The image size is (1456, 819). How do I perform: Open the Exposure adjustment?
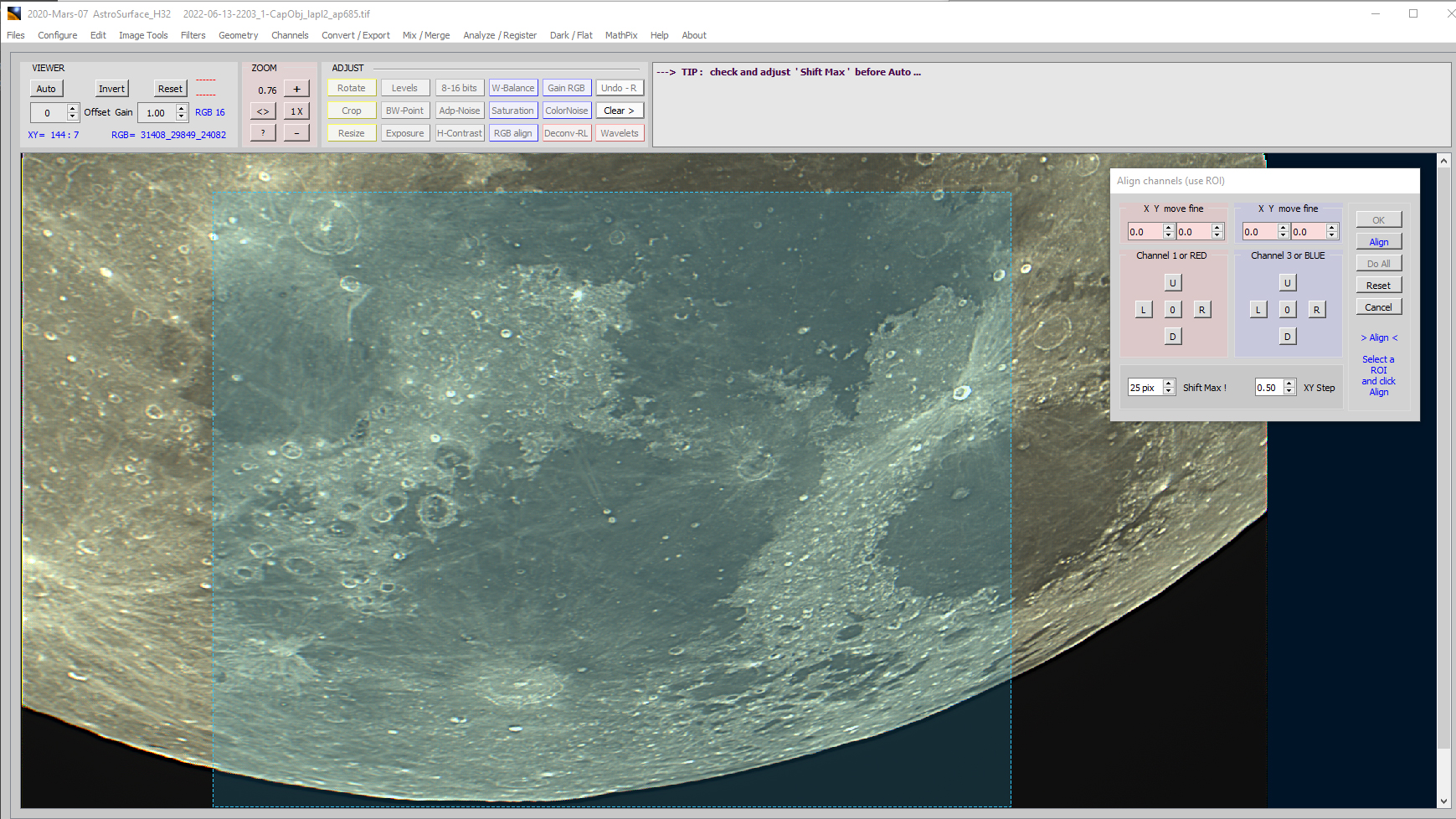pyautogui.click(x=405, y=133)
